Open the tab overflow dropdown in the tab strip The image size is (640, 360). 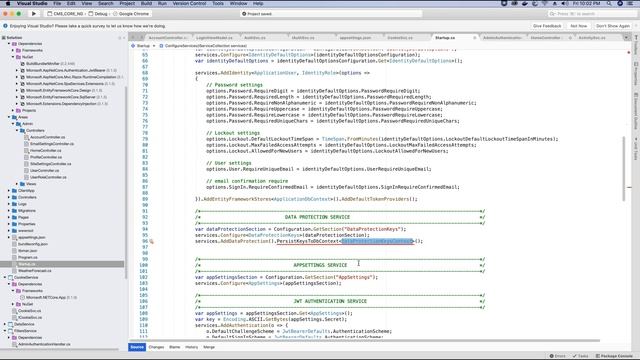click(626, 38)
